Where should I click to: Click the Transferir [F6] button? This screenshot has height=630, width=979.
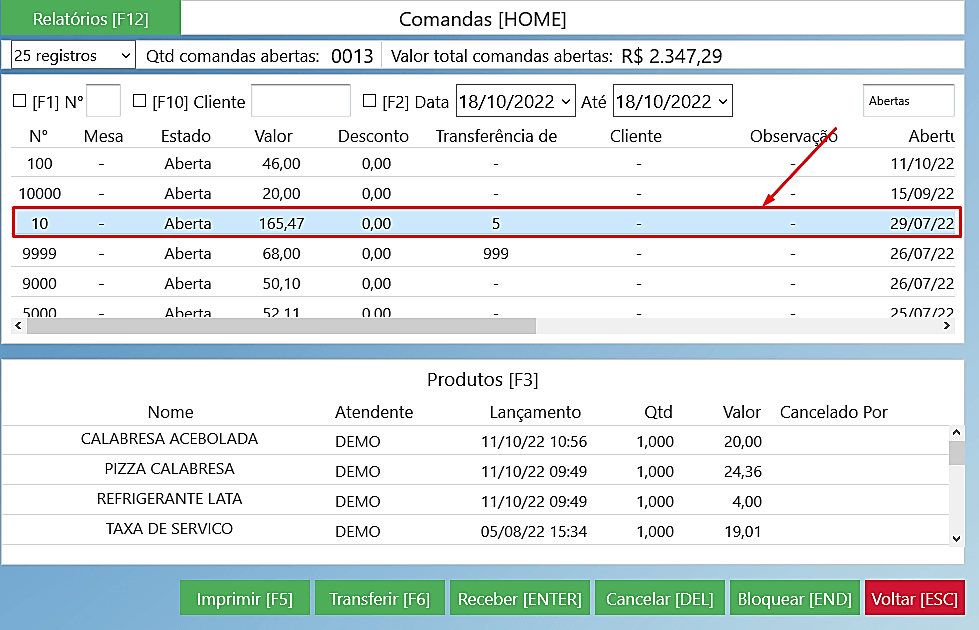coord(380,599)
